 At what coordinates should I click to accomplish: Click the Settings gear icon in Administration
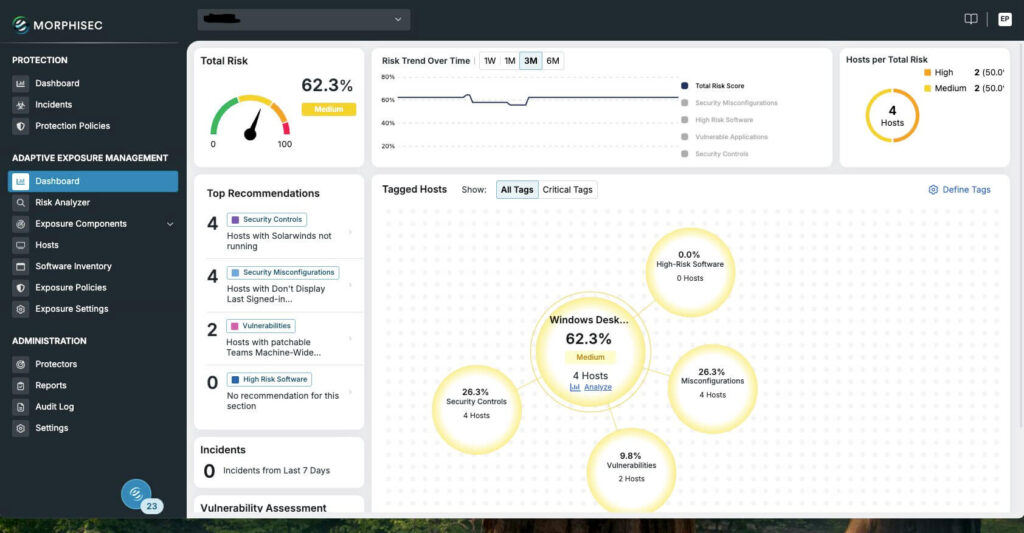tap(20, 428)
